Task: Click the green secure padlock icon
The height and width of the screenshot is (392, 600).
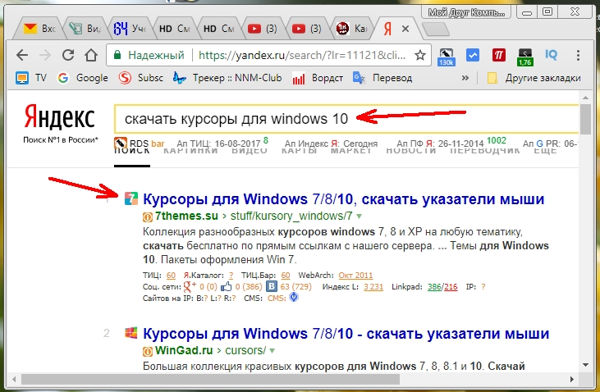Action: (x=117, y=56)
